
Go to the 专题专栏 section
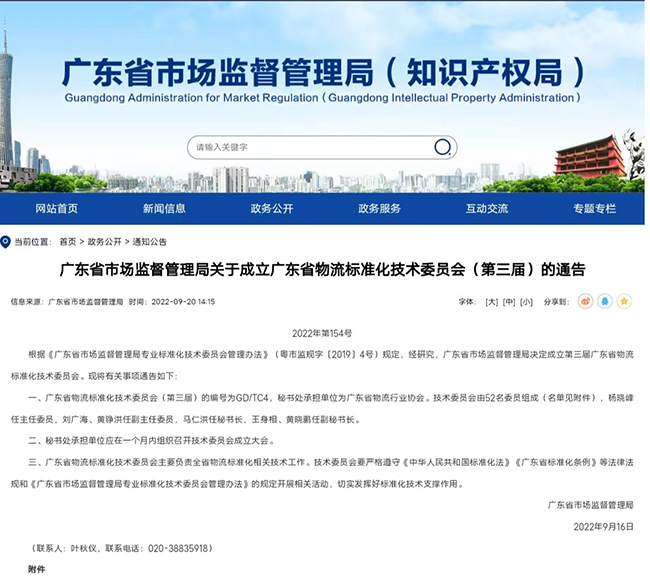(x=594, y=208)
